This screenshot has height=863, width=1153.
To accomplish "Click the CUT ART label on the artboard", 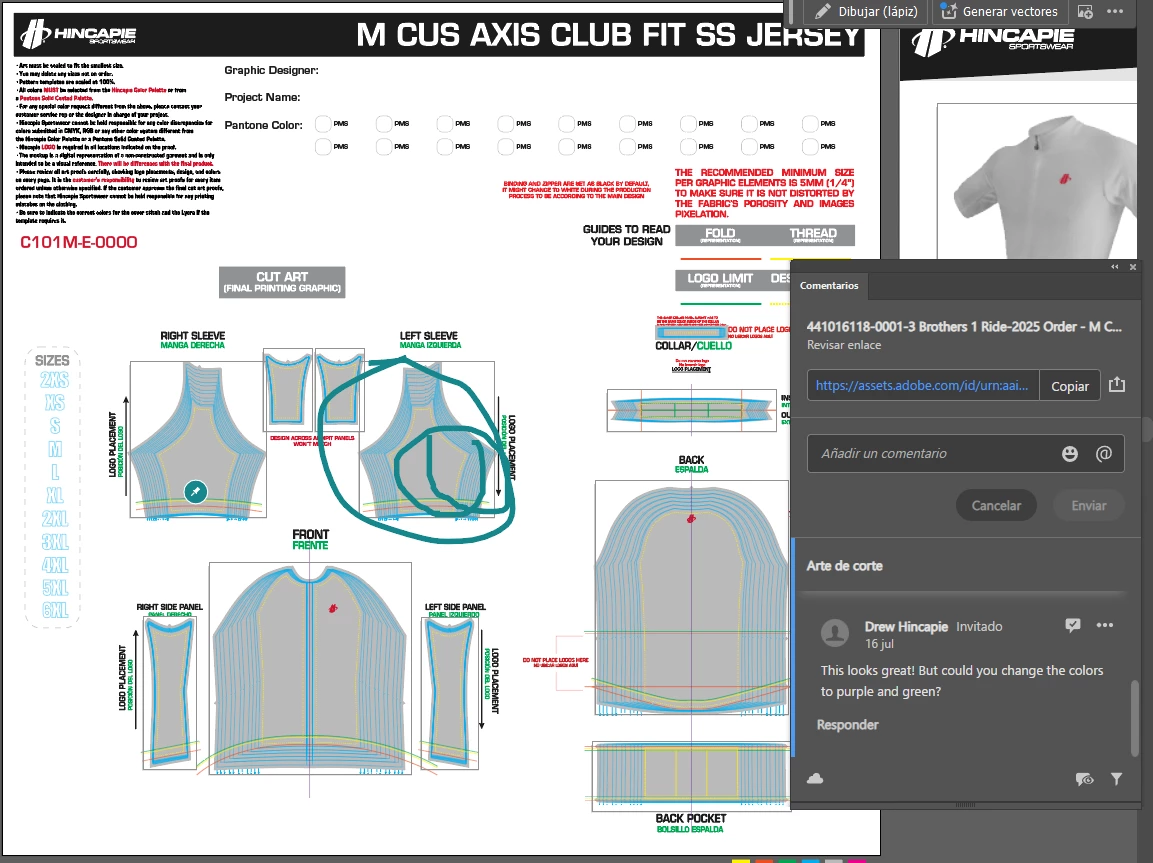I will [282, 282].
